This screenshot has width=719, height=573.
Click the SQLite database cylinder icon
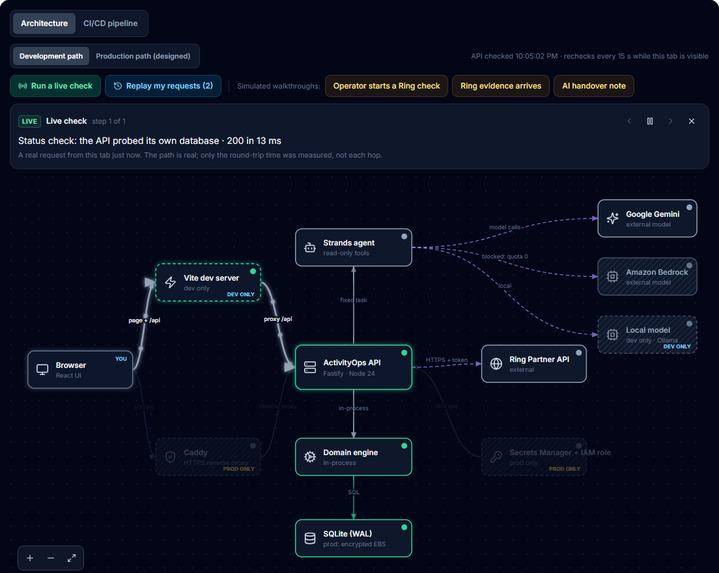310,538
